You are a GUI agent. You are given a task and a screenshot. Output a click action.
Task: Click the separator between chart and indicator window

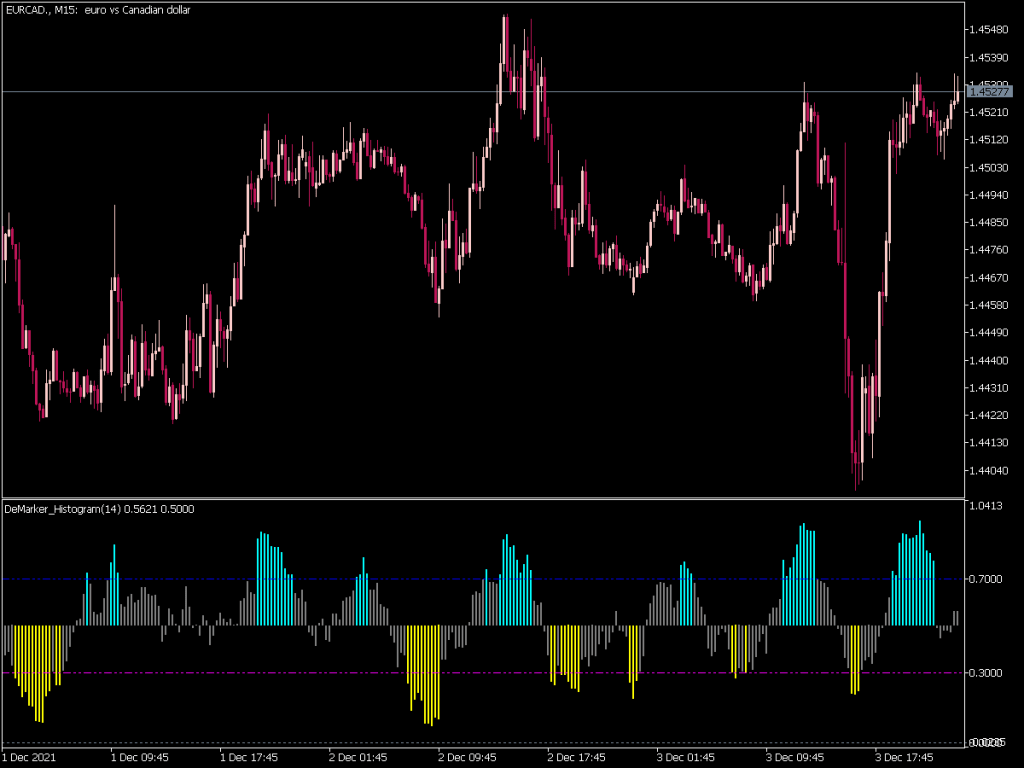[500, 496]
